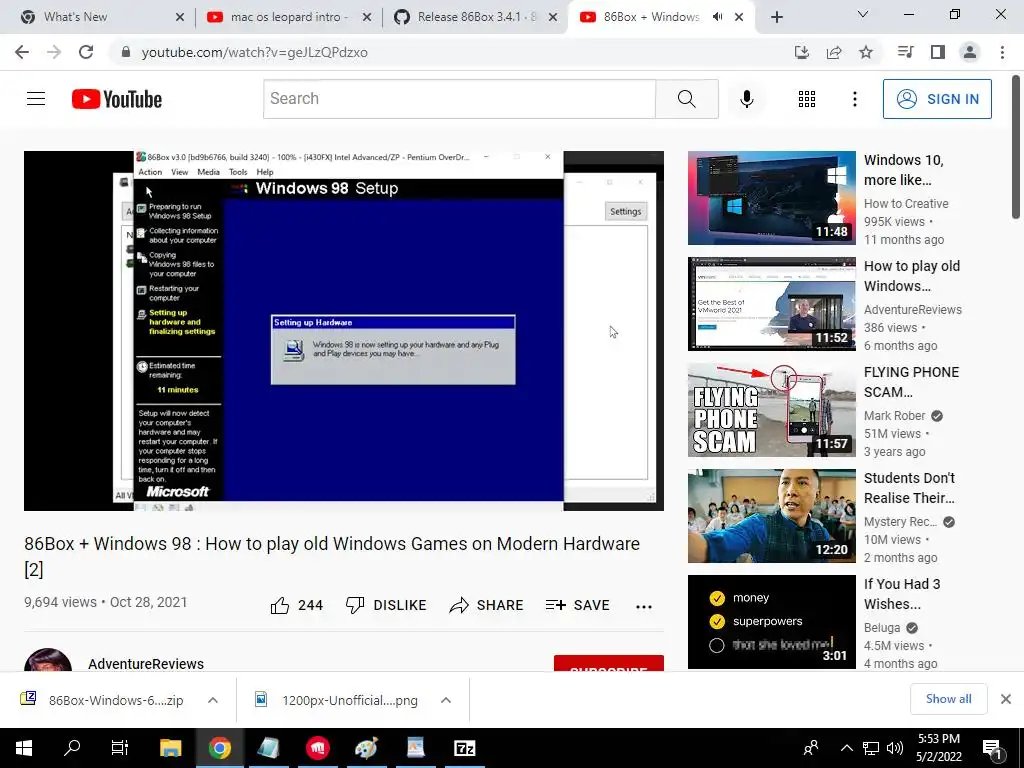Open the AdventureReviews channel name
This screenshot has height=768, width=1024.
coord(146,664)
